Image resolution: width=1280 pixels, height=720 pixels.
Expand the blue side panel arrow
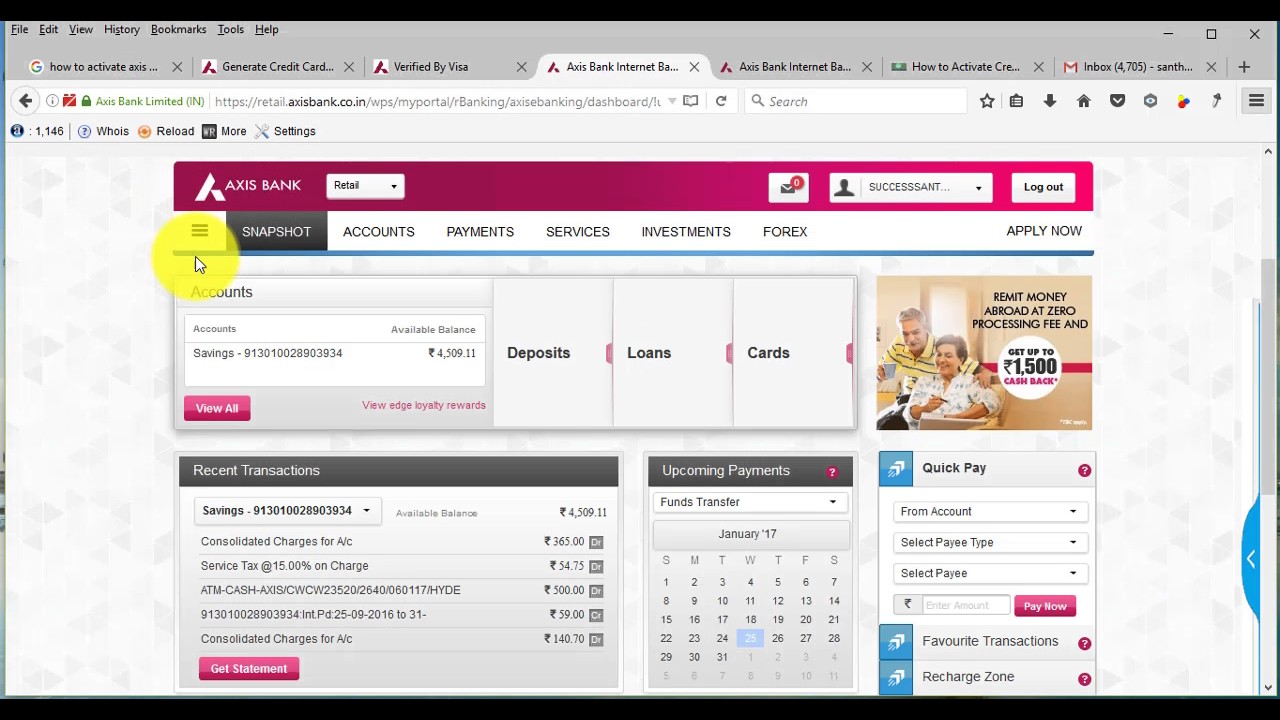pos(1250,559)
